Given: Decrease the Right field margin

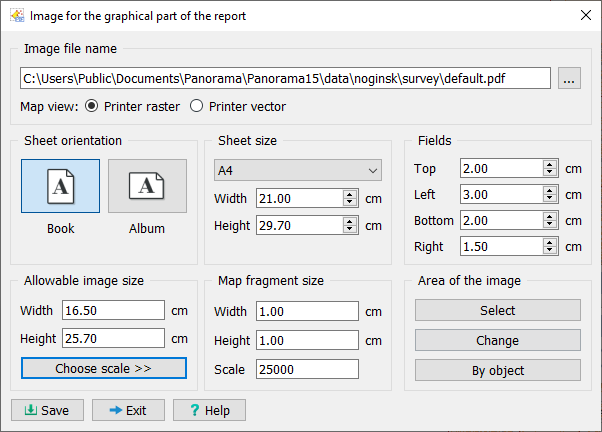Looking at the screenshot, I should click(549, 250).
